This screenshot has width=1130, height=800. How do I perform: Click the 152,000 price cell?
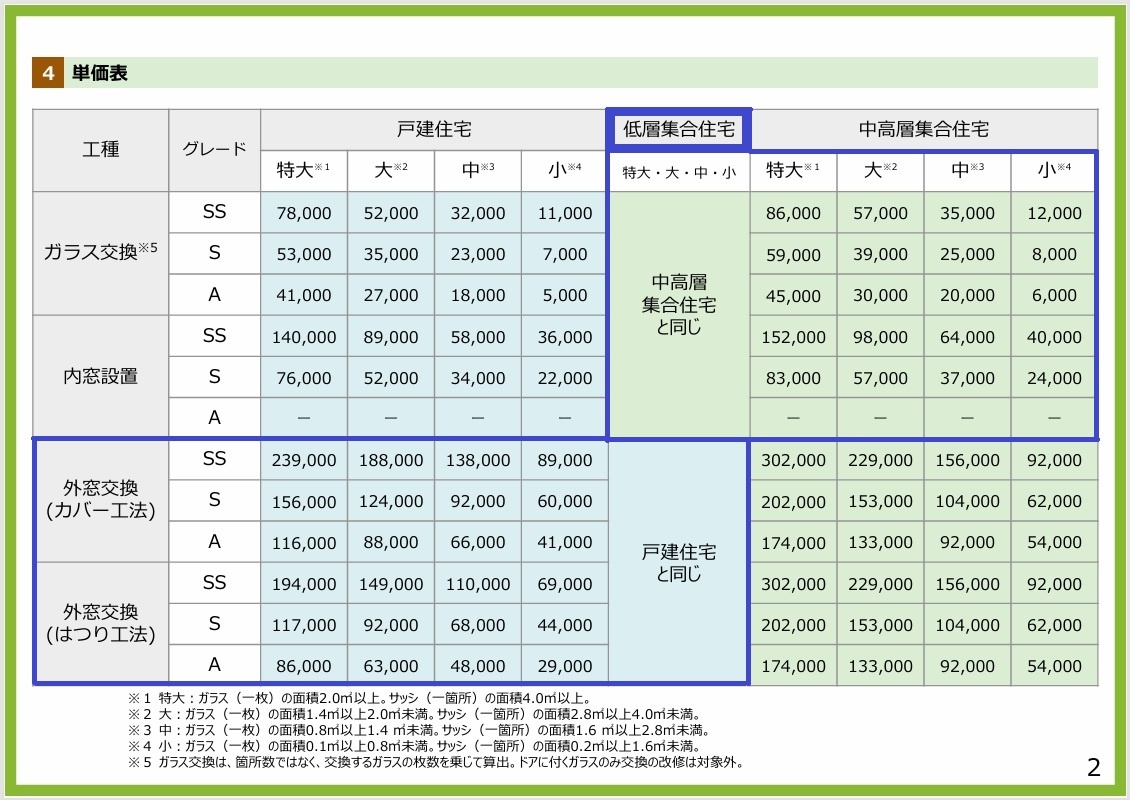(793, 337)
